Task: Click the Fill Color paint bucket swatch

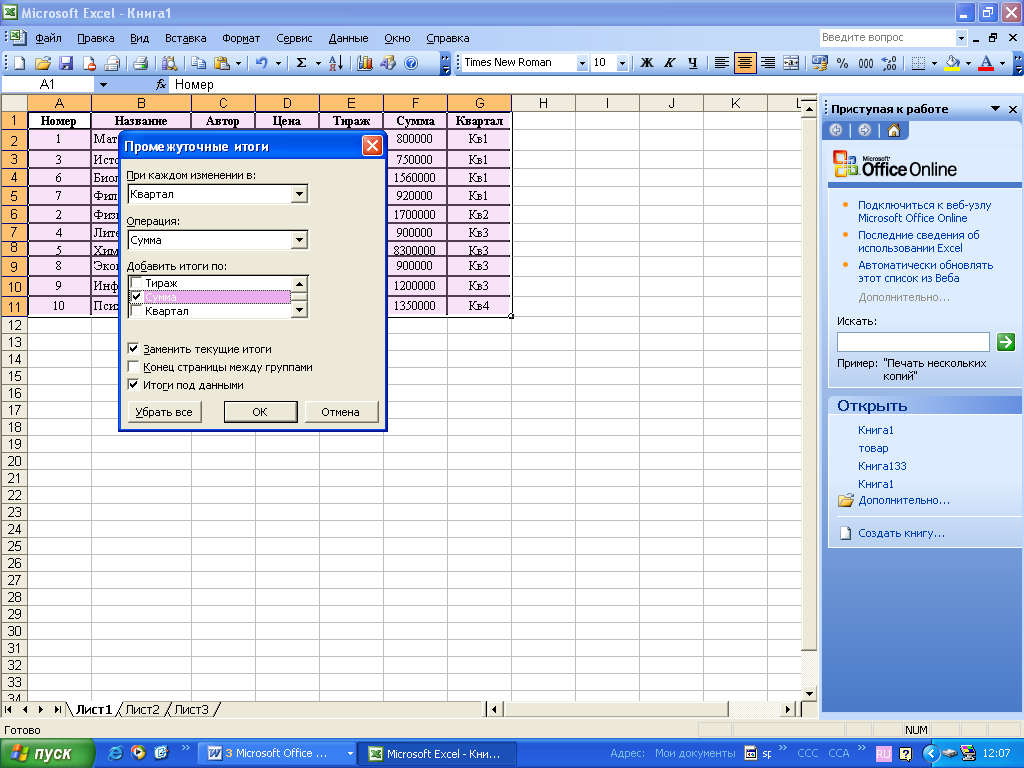Action: point(953,63)
